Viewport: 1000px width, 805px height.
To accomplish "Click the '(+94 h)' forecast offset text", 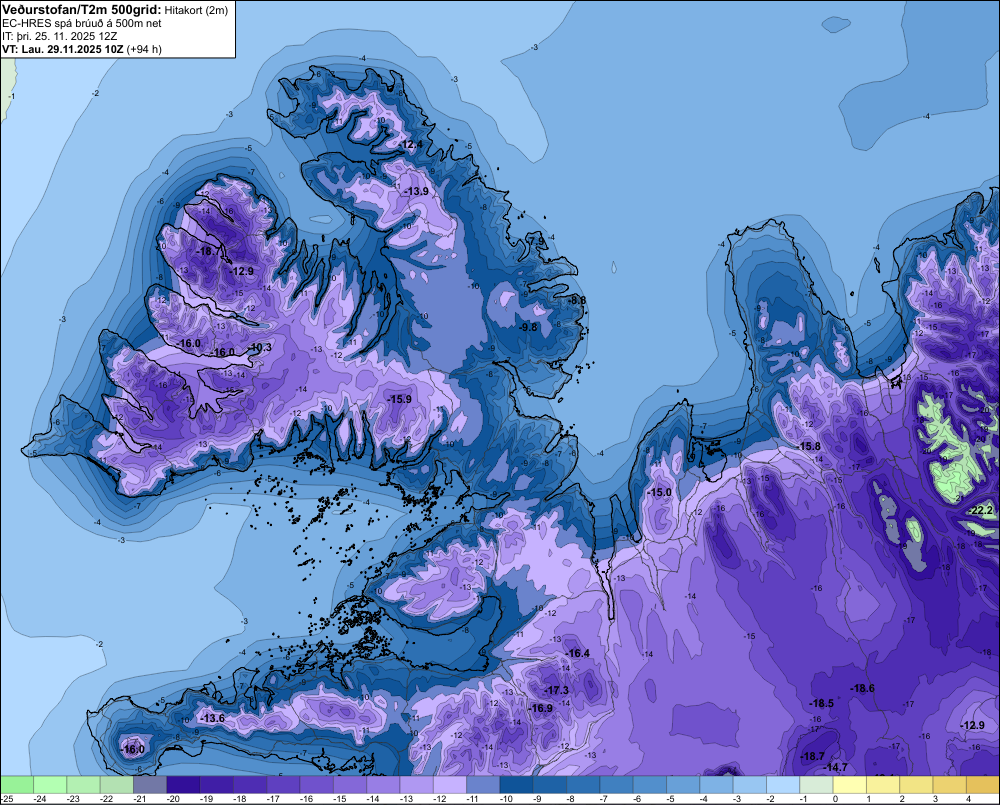I will (144, 49).
